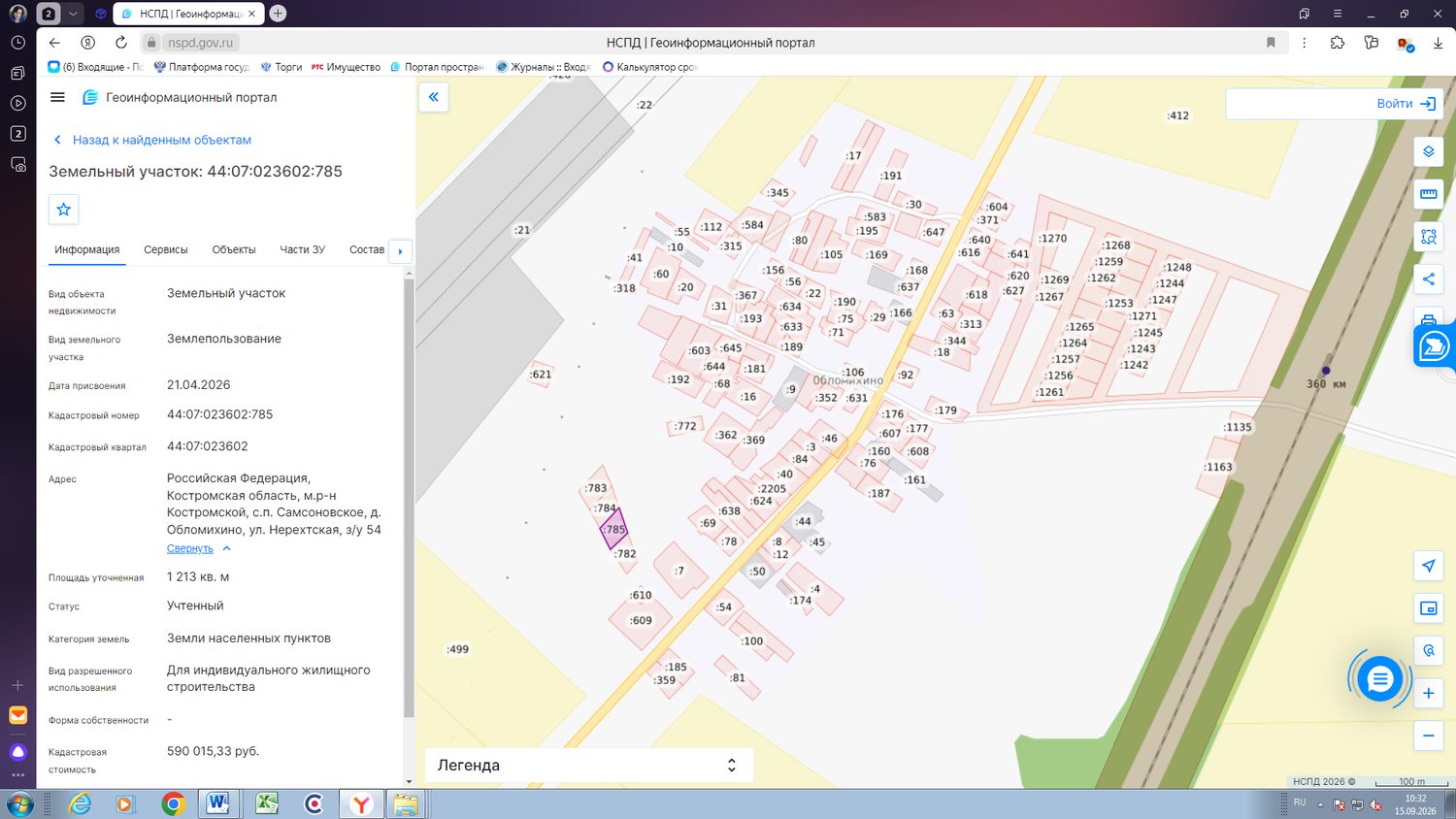Open the Торги bookmark

[x=281, y=67]
